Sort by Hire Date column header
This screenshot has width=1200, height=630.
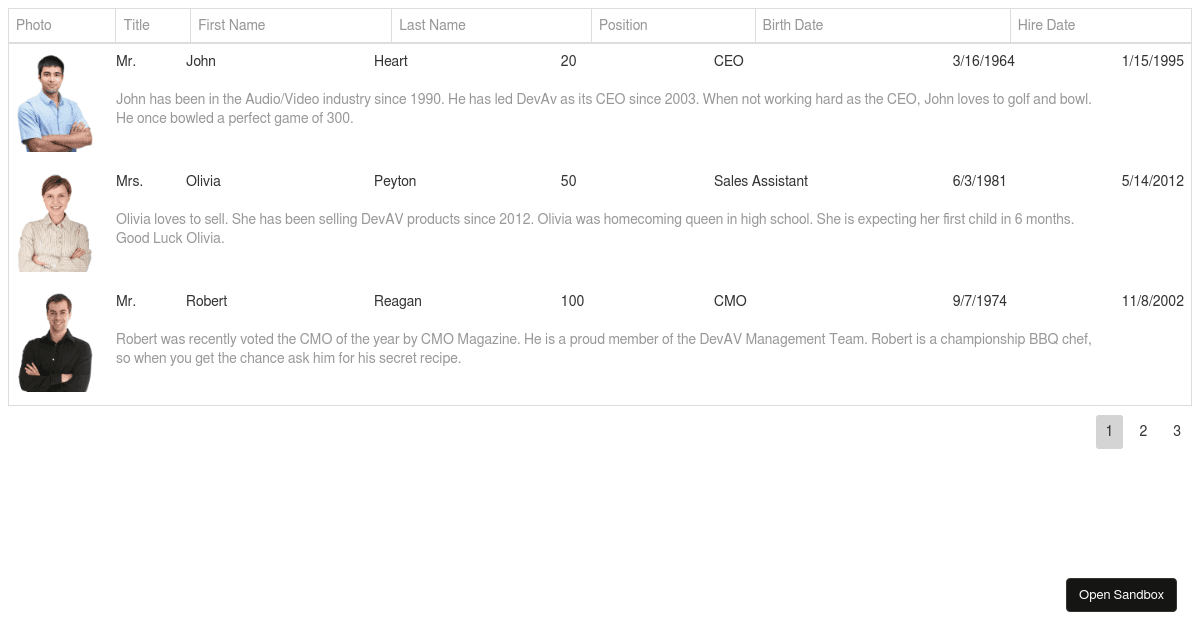pos(1100,25)
